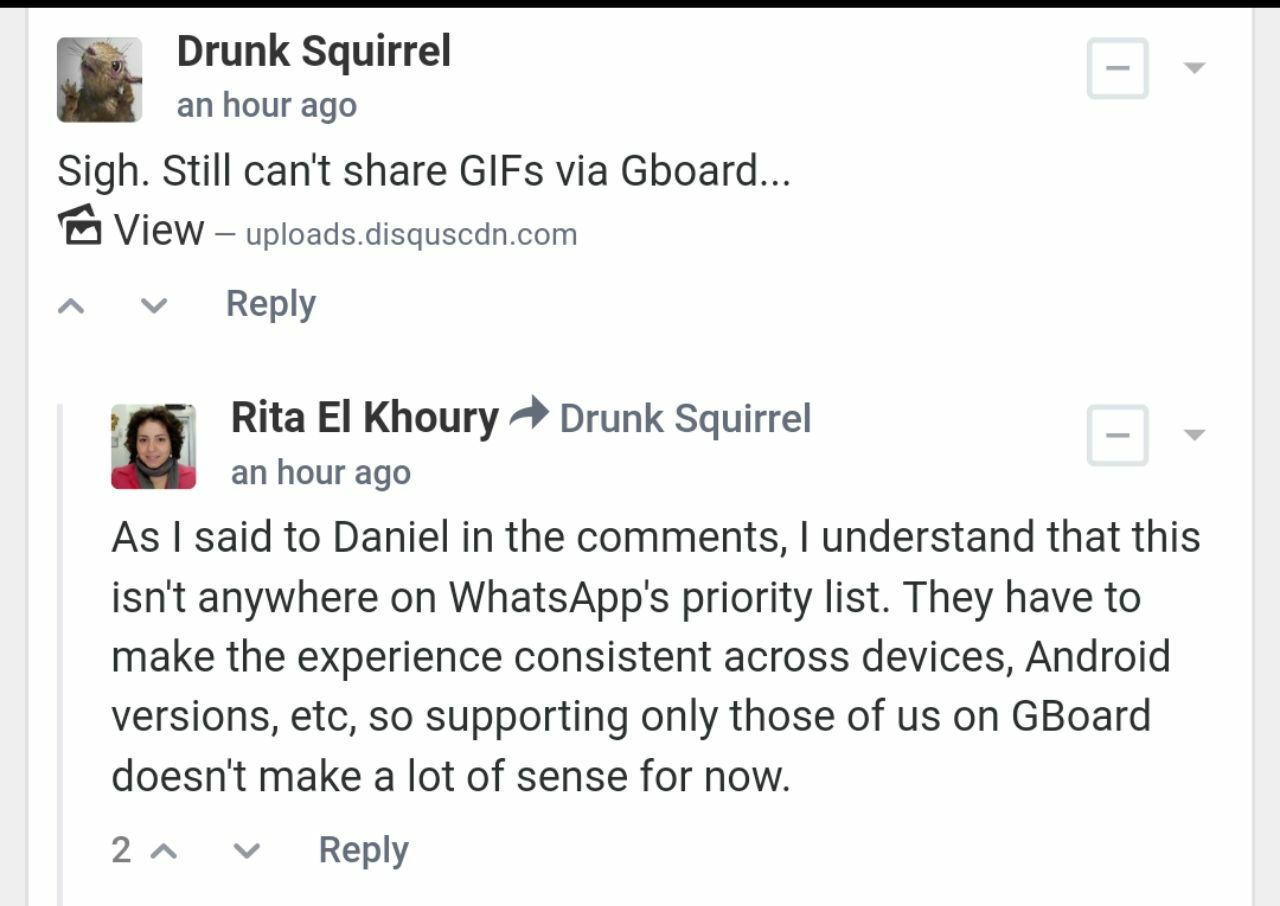Collapse Drunk Squirrel's comment thread

click(1117, 68)
